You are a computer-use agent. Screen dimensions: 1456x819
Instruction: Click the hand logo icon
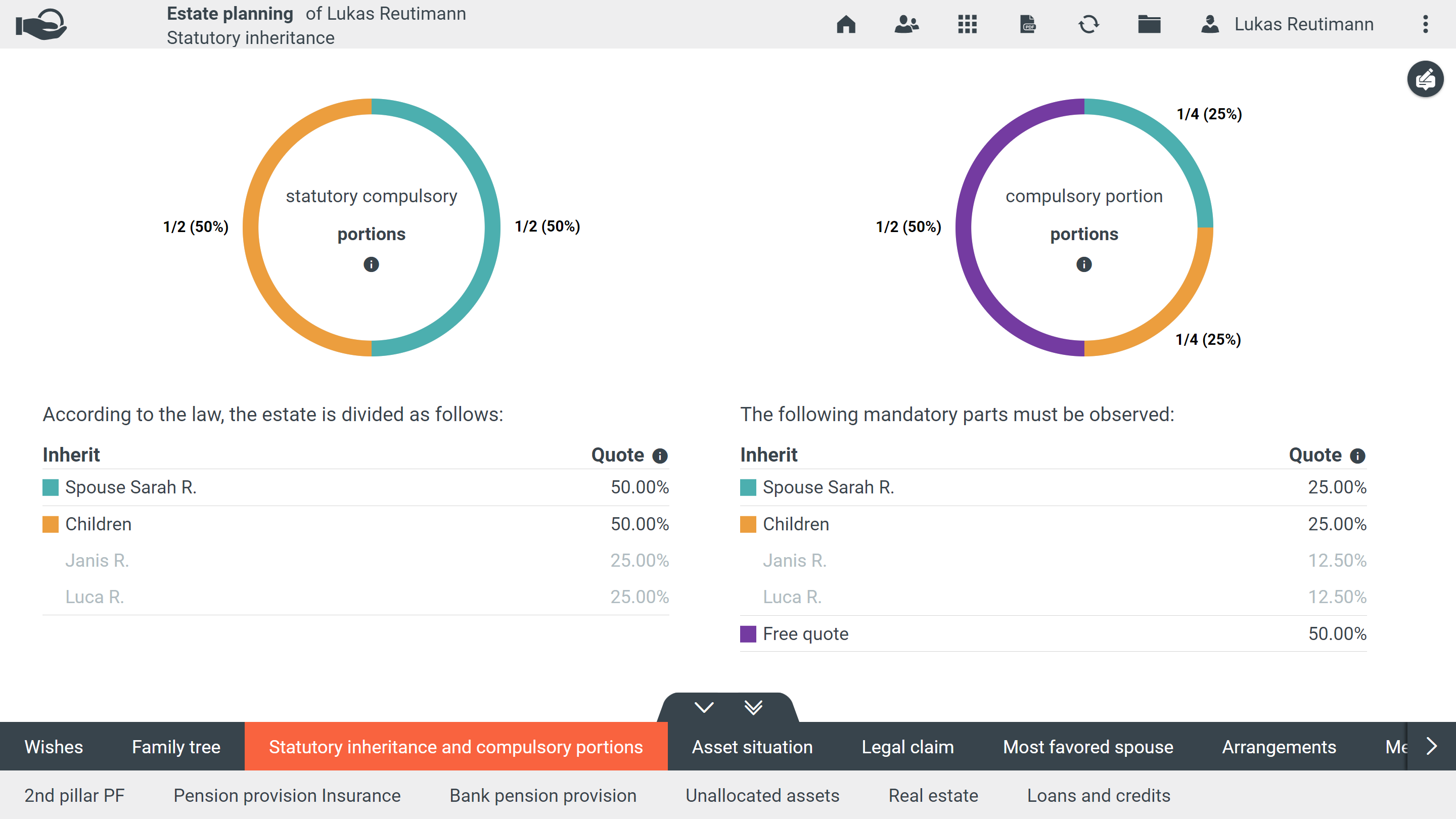click(41, 24)
